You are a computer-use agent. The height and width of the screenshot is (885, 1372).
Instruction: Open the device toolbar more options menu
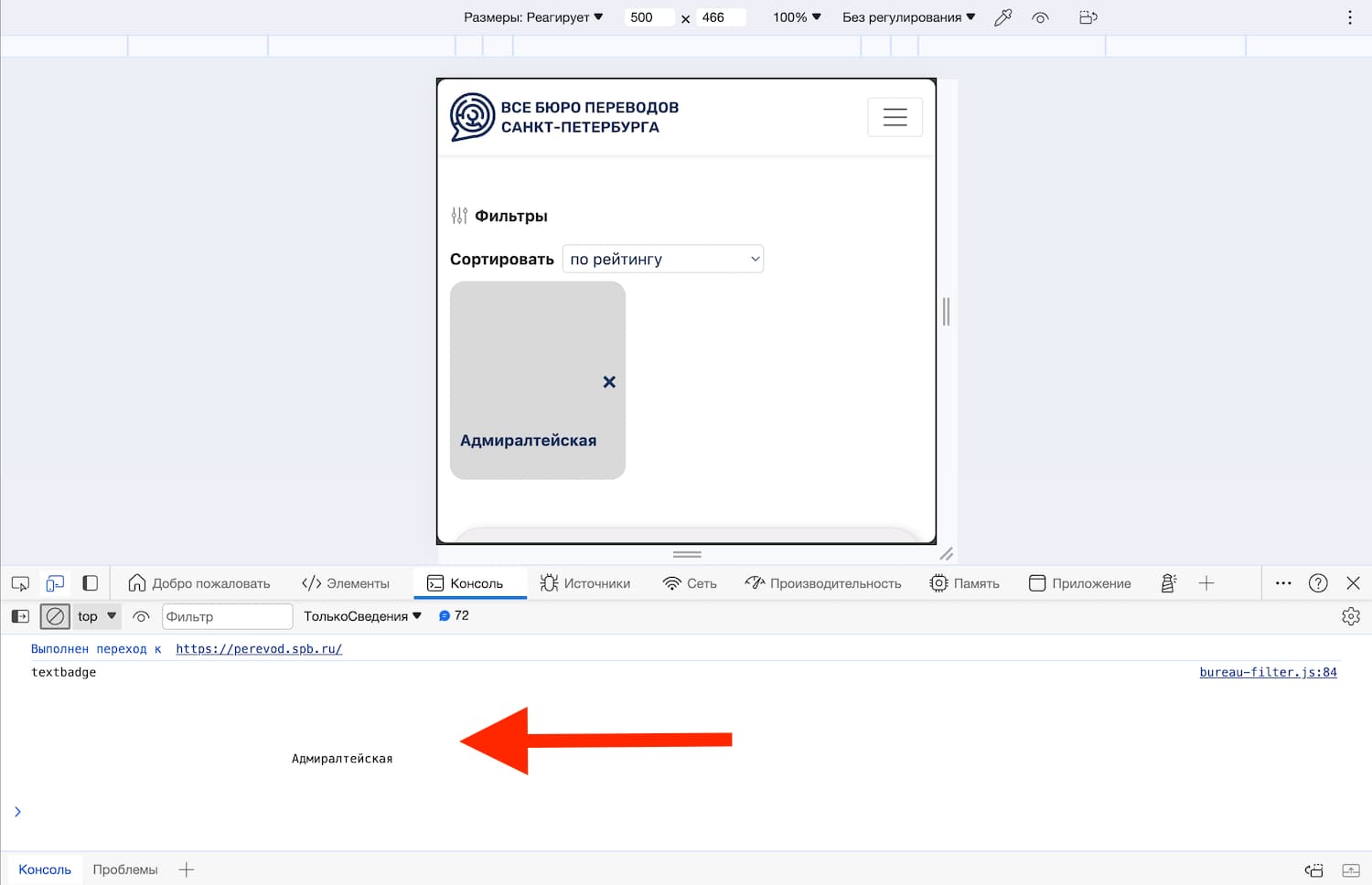pos(1350,17)
